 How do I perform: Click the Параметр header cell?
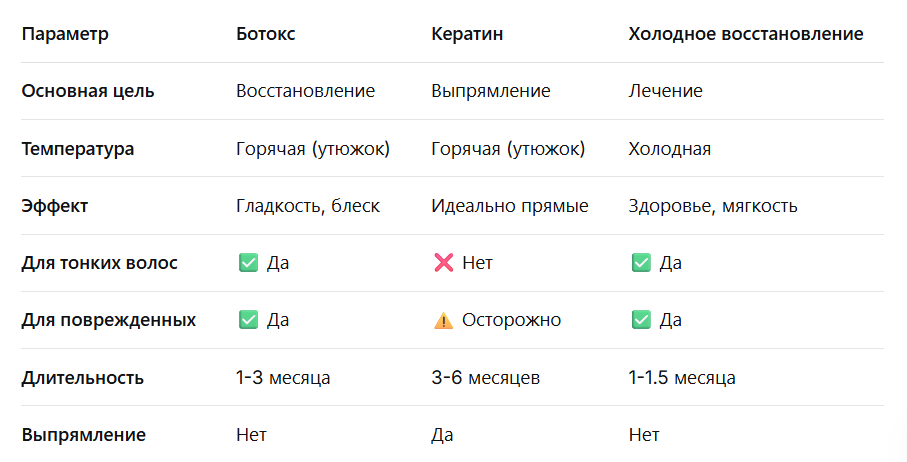(65, 34)
